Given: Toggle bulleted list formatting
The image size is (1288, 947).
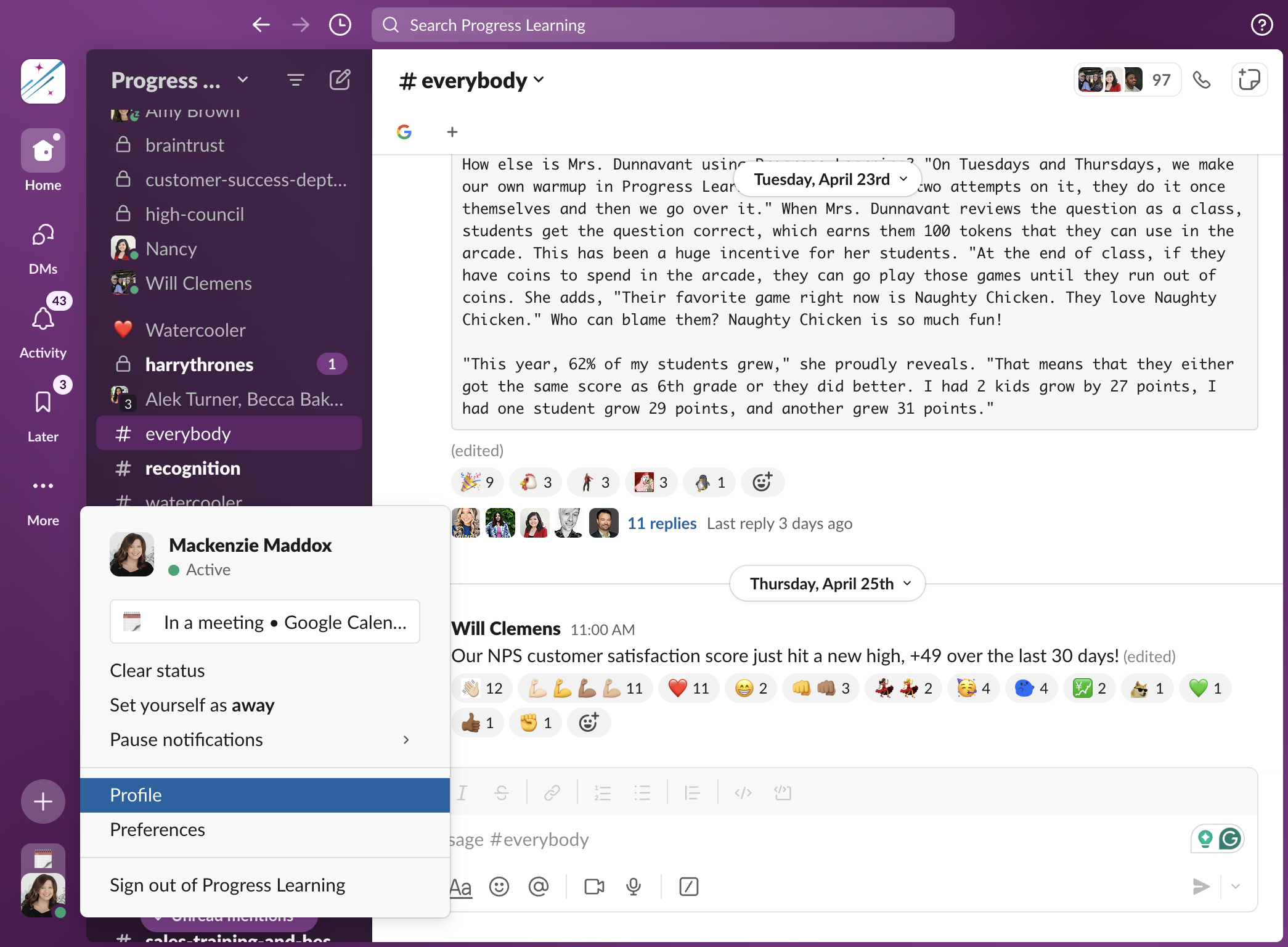Looking at the screenshot, I should [642, 792].
